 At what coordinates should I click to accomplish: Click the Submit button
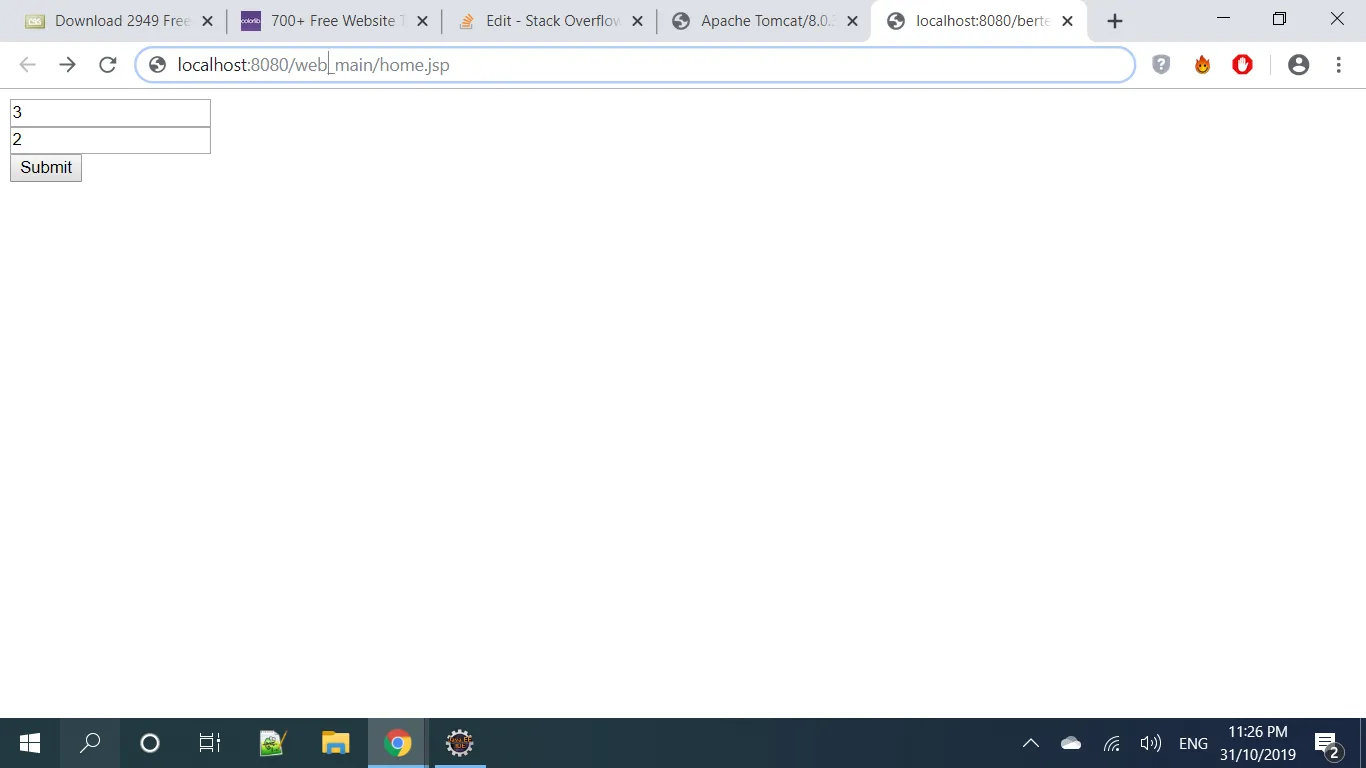tap(46, 168)
